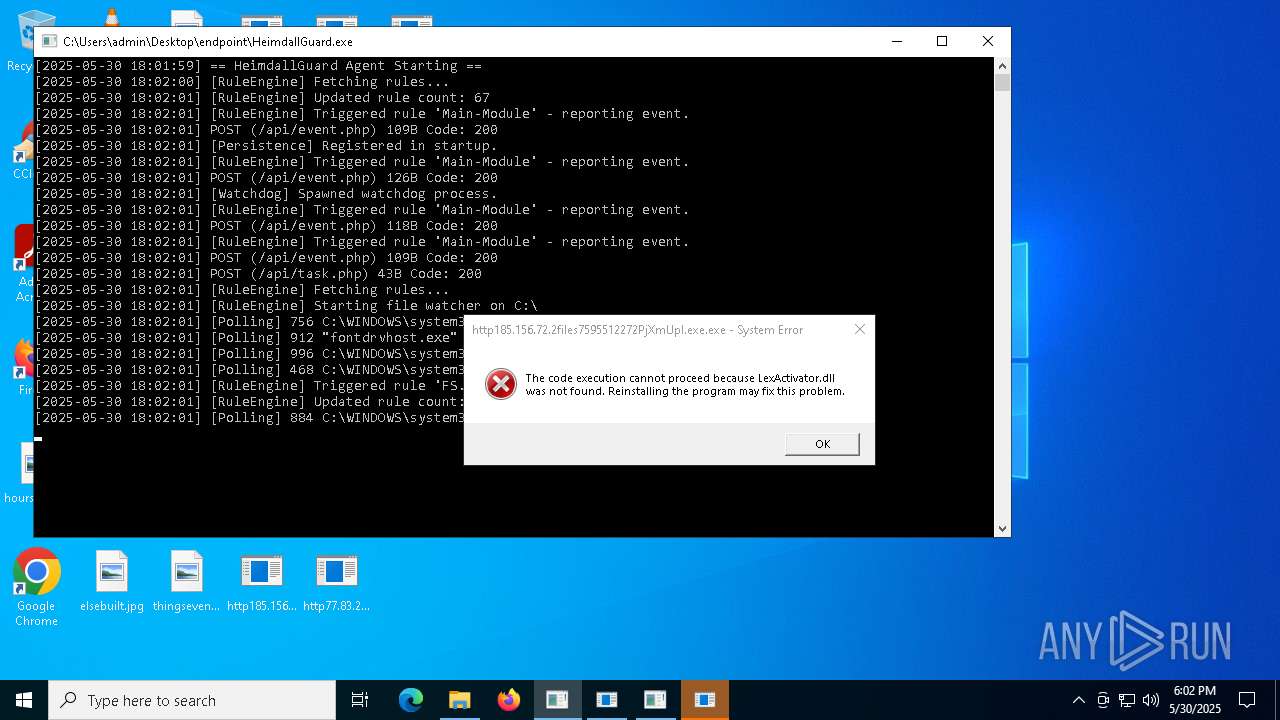Click the red error icon in dialog

coord(501,384)
